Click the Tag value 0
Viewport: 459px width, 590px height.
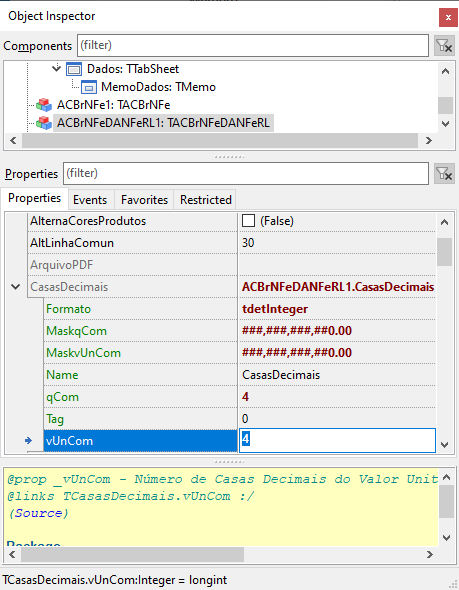(245, 418)
